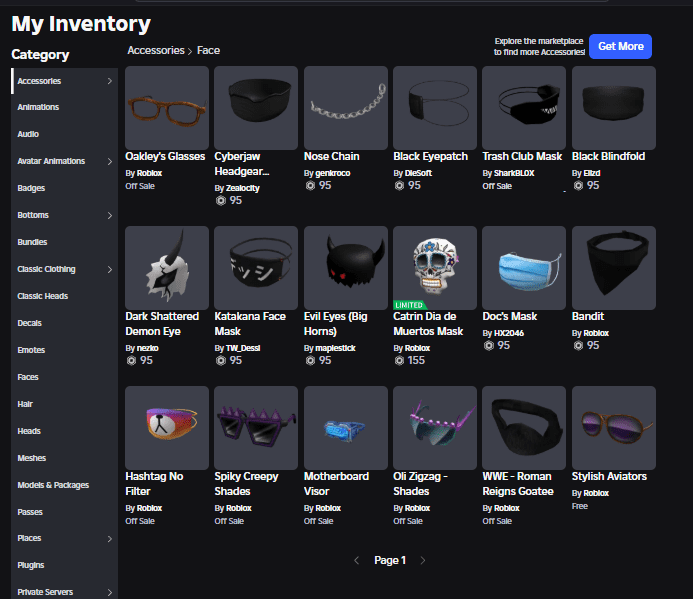Open the Bandit item thumbnail

point(613,268)
